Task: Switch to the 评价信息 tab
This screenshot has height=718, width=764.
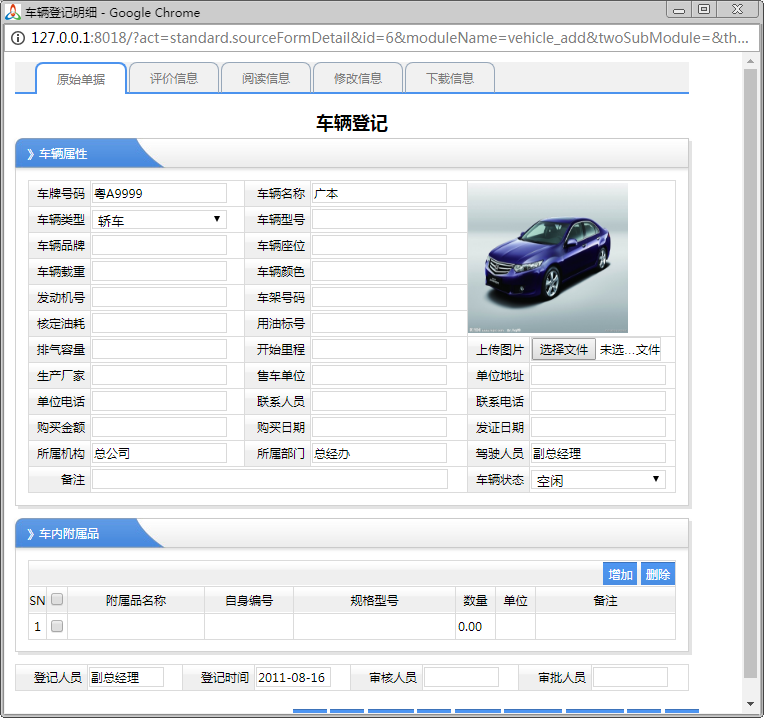Action: coord(173,78)
